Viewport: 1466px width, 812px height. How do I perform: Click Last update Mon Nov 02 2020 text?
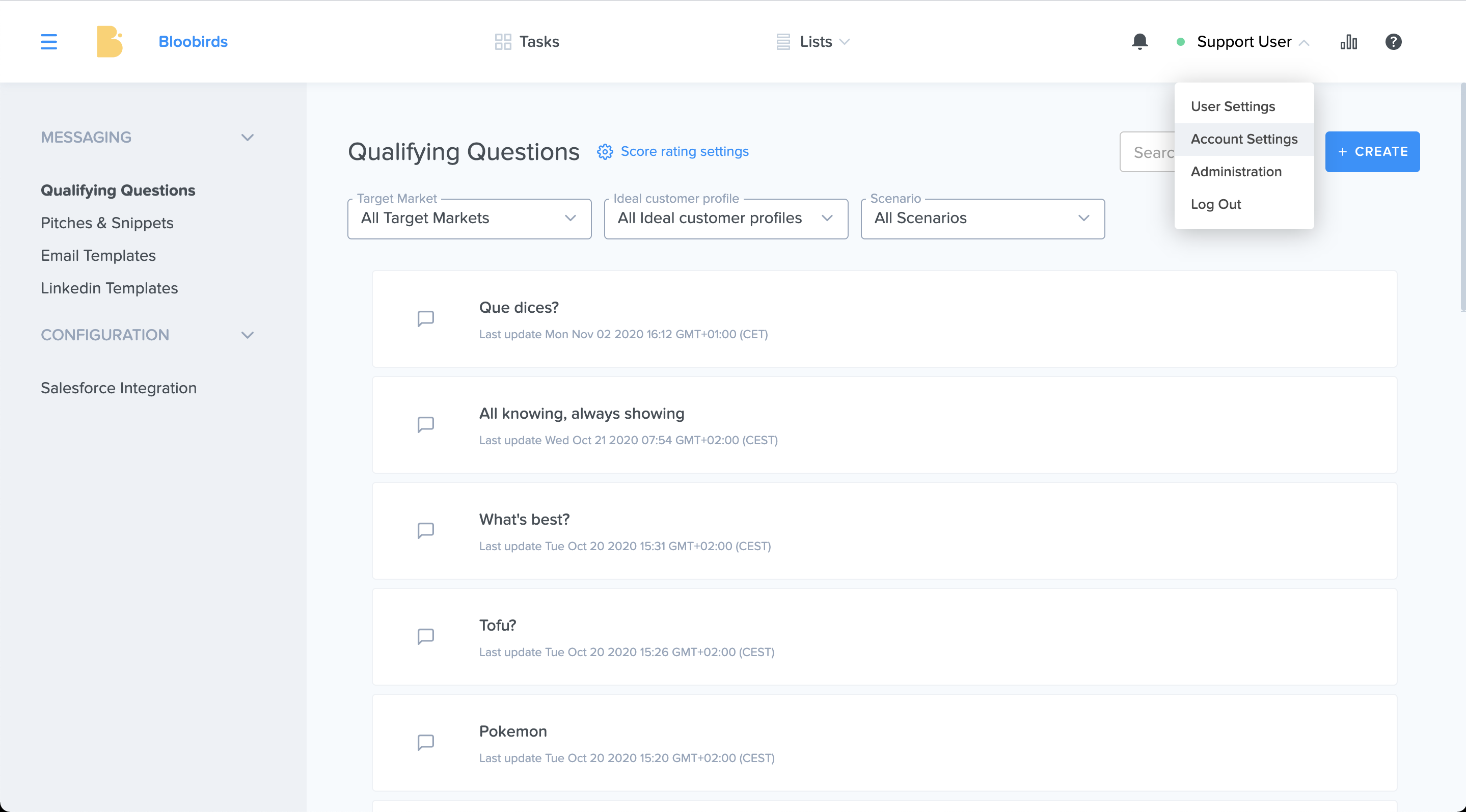(x=623, y=334)
